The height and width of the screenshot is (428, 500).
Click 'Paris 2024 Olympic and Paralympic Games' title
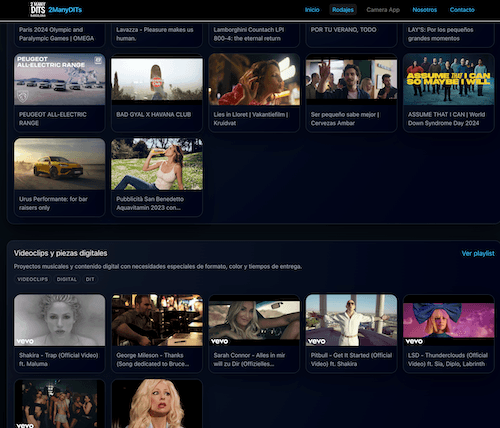click(x=56, y=34)
